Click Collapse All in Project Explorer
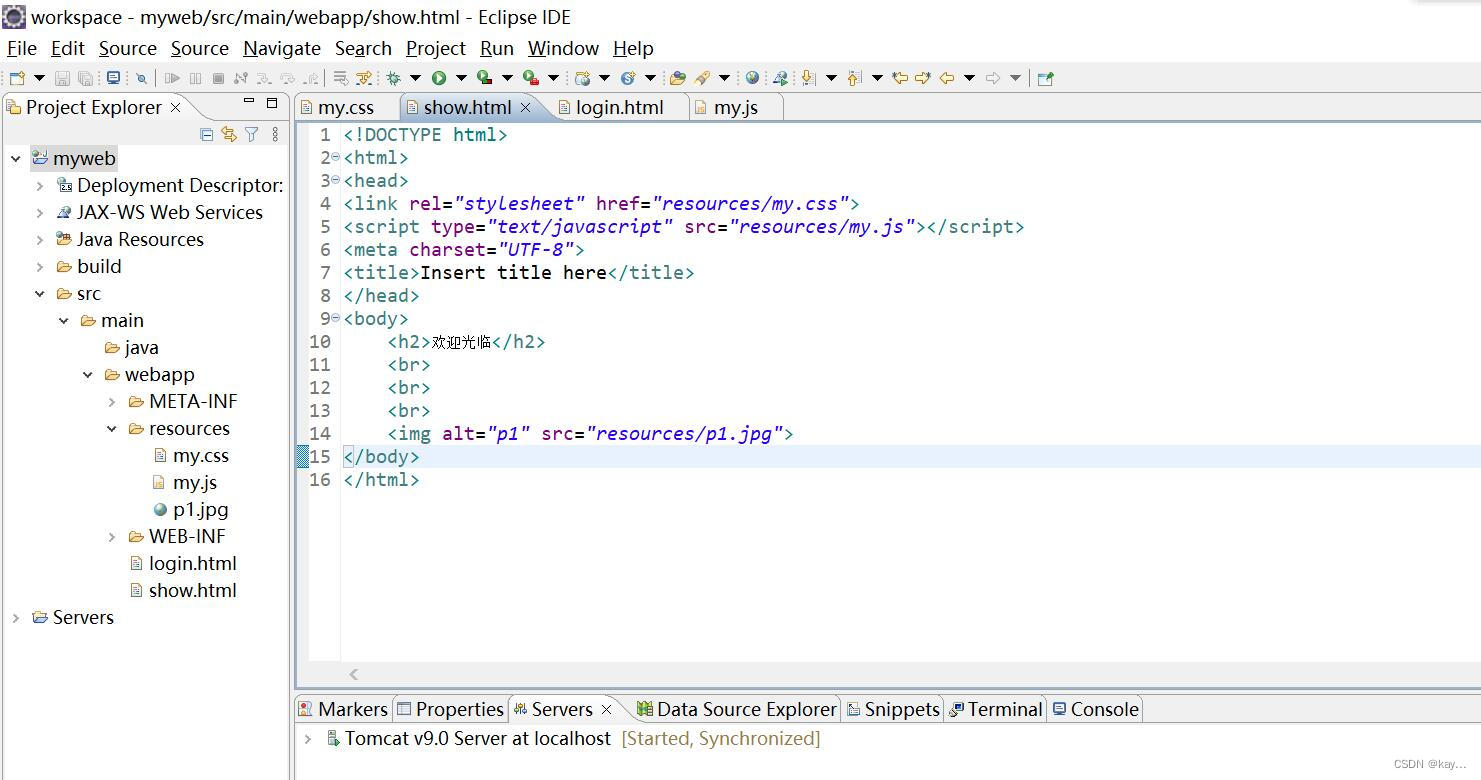1481x780 pixels. pos(206,133)
